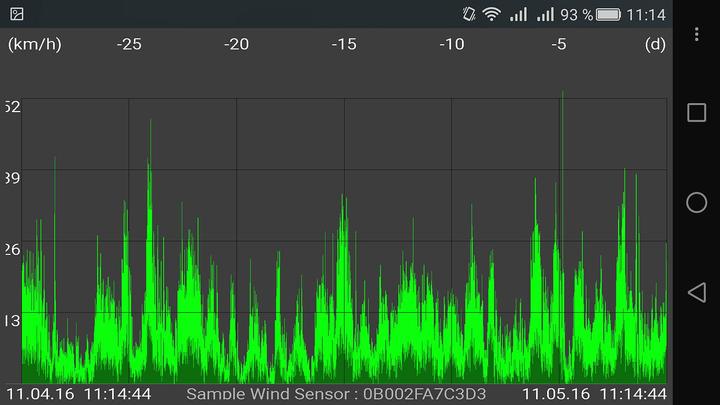The image size is (720, 405).
Task: Select the -5 days axis marker
Action: [x=559, y=44]
